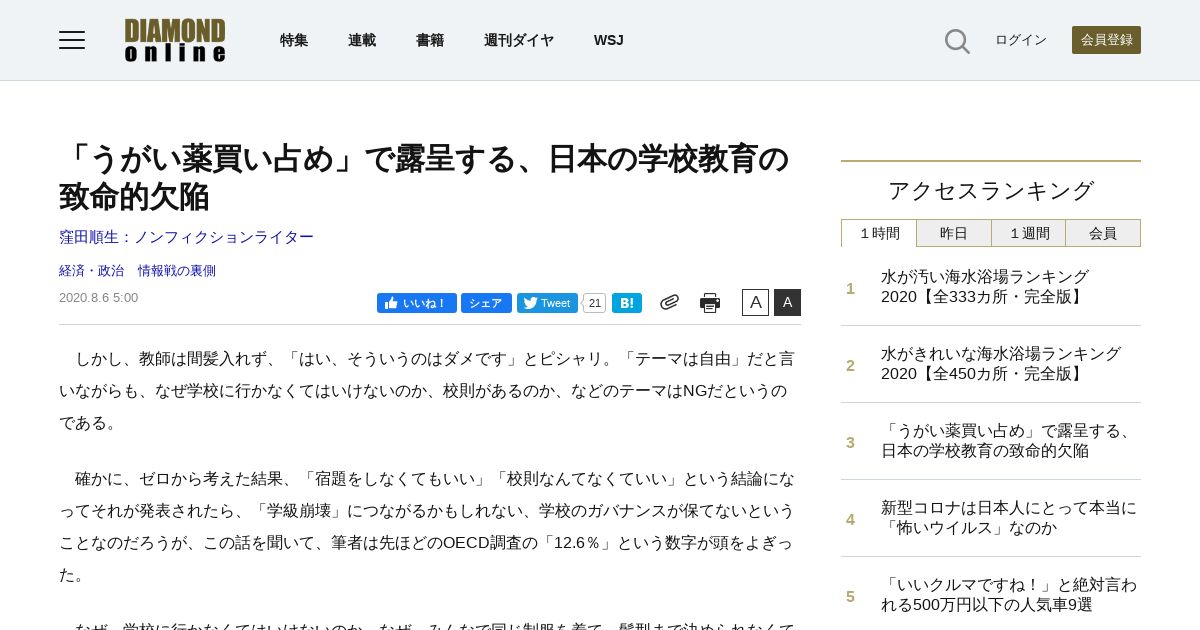Click the publish date 2020.8.6 5:00
Viewport: 1200px width, 630px height.
point(99,298)
